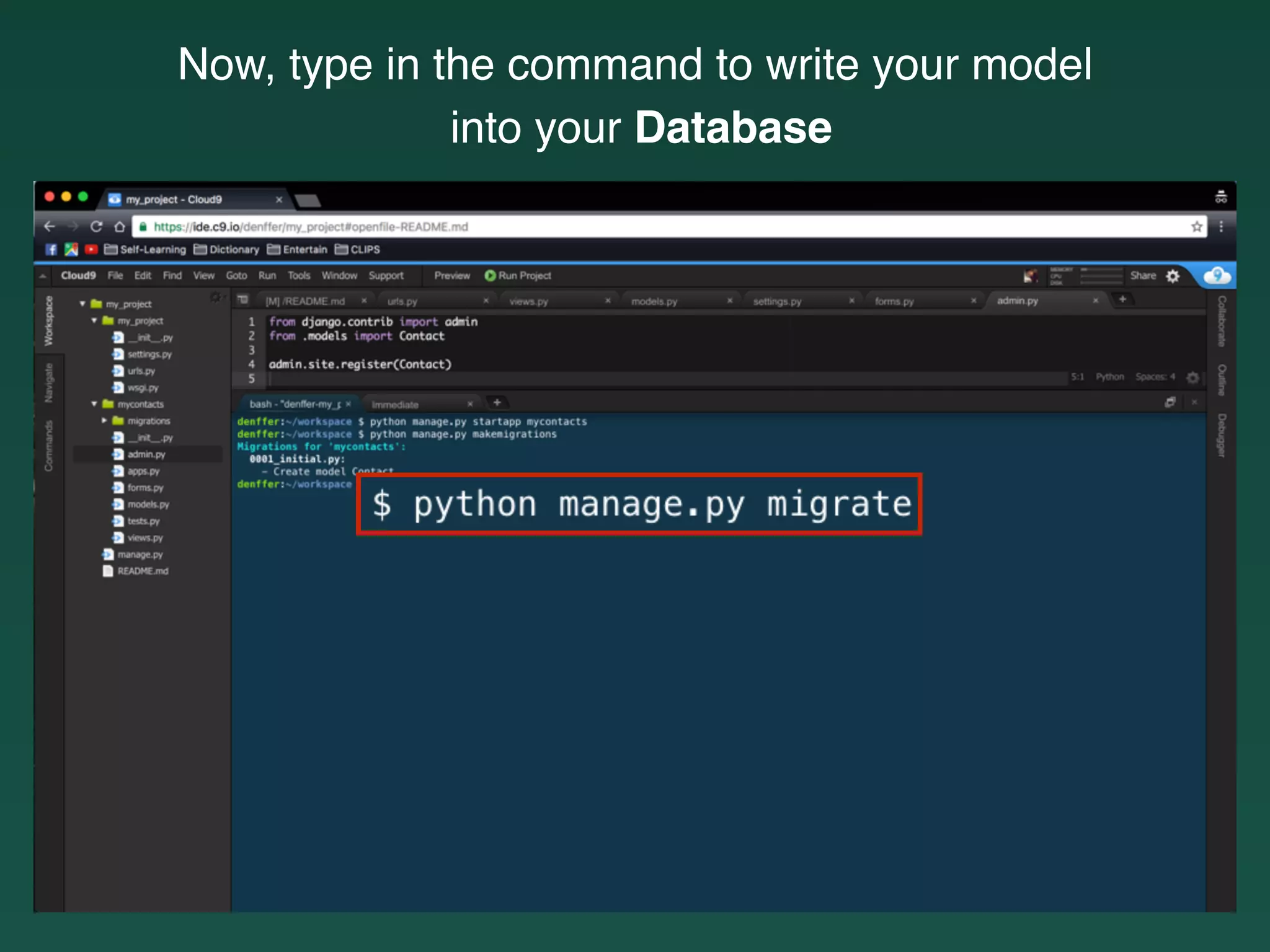This screenshot has width=1270, height=952.
Task: Click editor settings gear in status bar
Action: (x=1192, y=377)
